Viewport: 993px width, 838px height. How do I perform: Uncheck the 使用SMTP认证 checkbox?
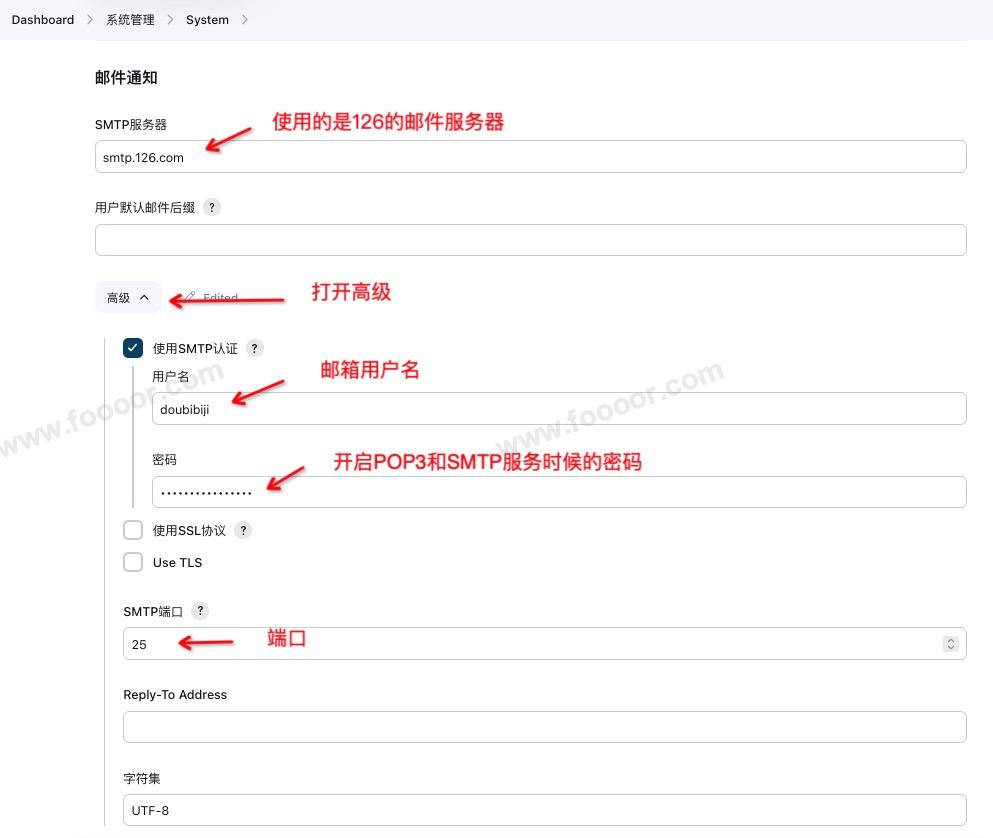pyautogui.click(x=133, y=348)
